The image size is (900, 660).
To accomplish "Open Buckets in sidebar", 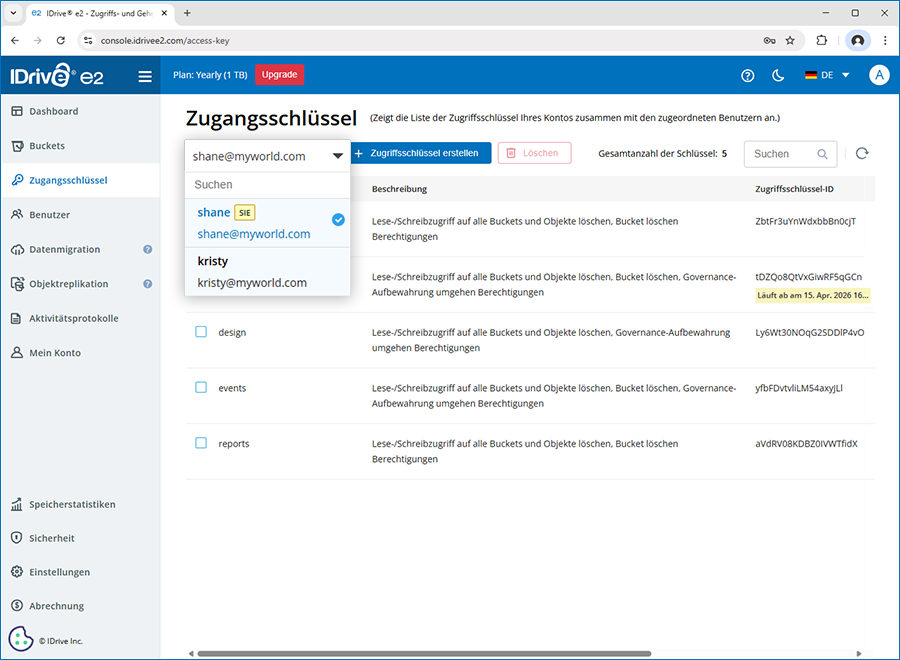I will coord(80,146).
